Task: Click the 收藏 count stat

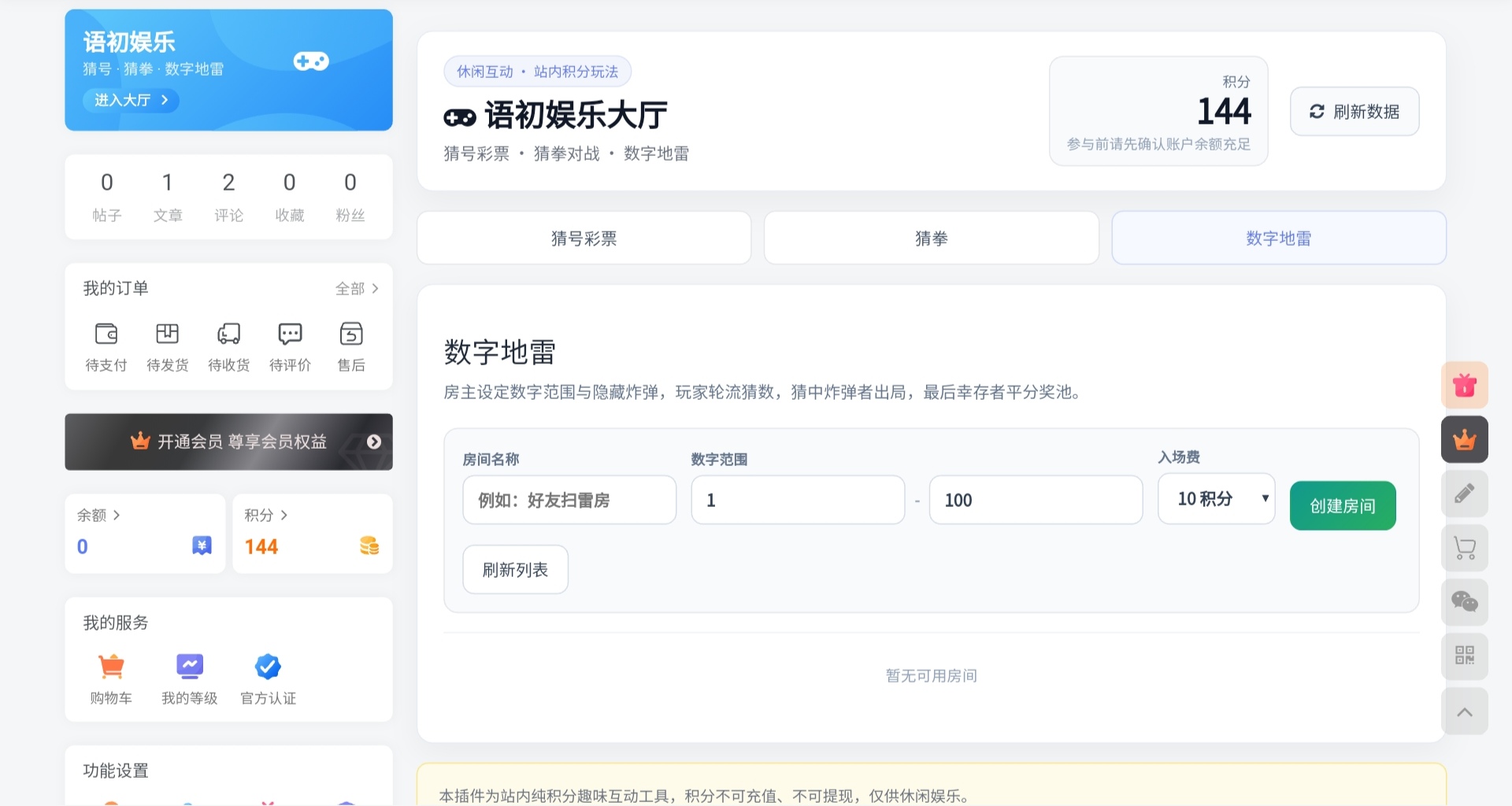Action: point(290,198)
